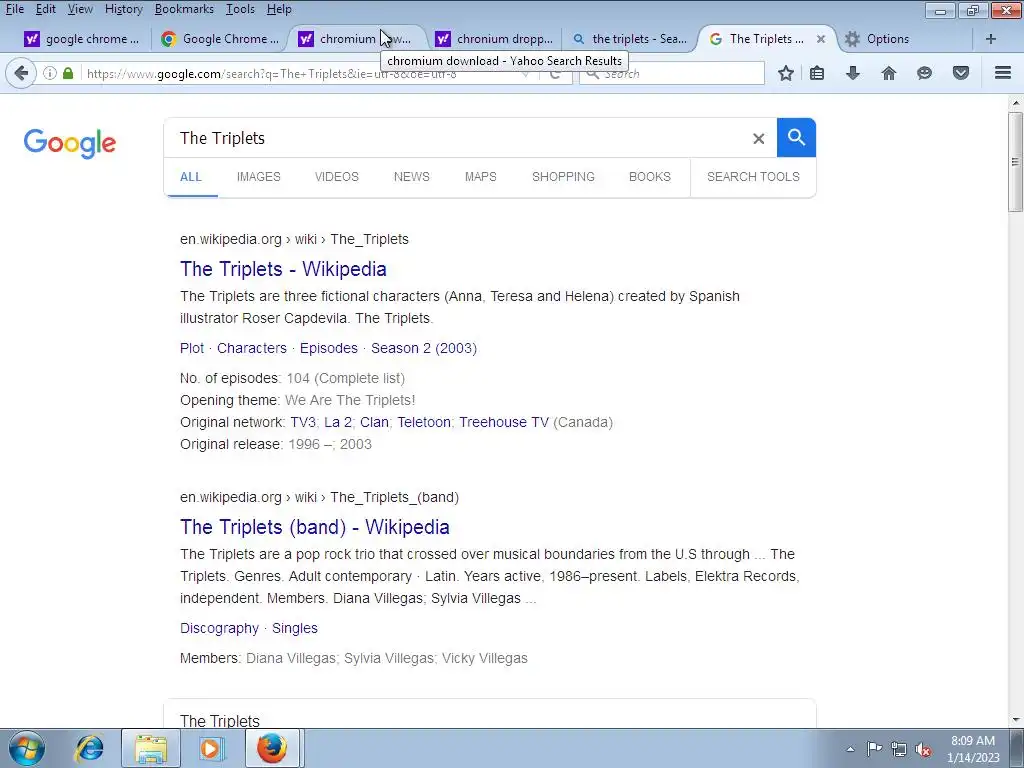Go back using the back arrow button
1024x768 pixels.
pos(21,73)
